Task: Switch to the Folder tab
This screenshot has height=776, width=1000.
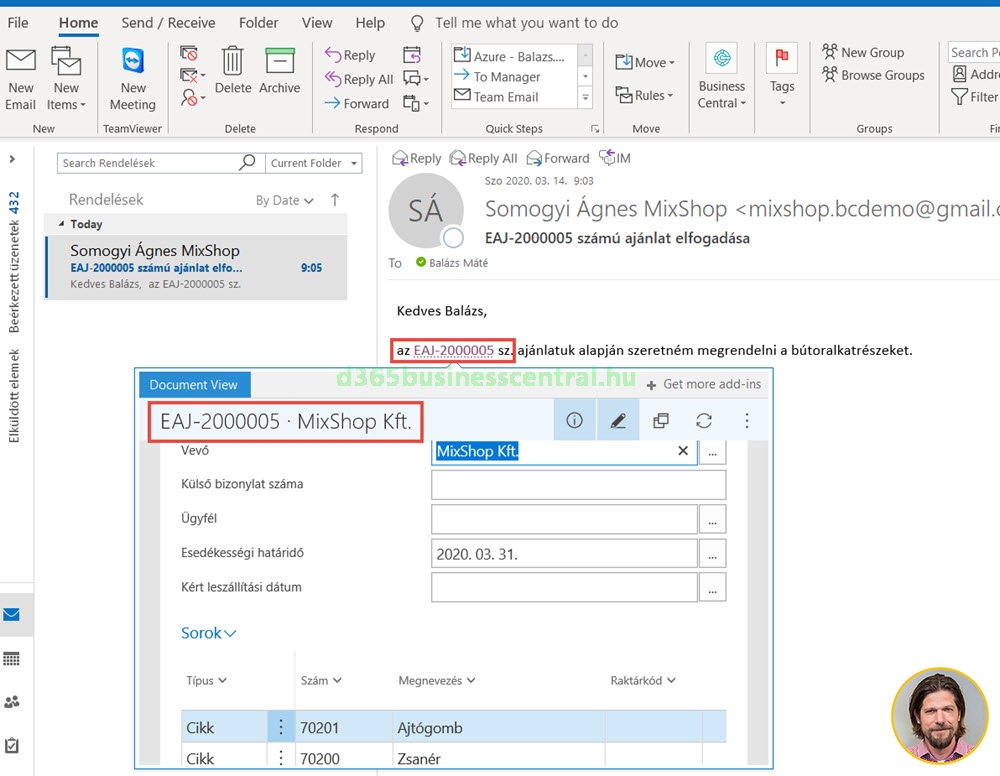Action: (258, 23)
